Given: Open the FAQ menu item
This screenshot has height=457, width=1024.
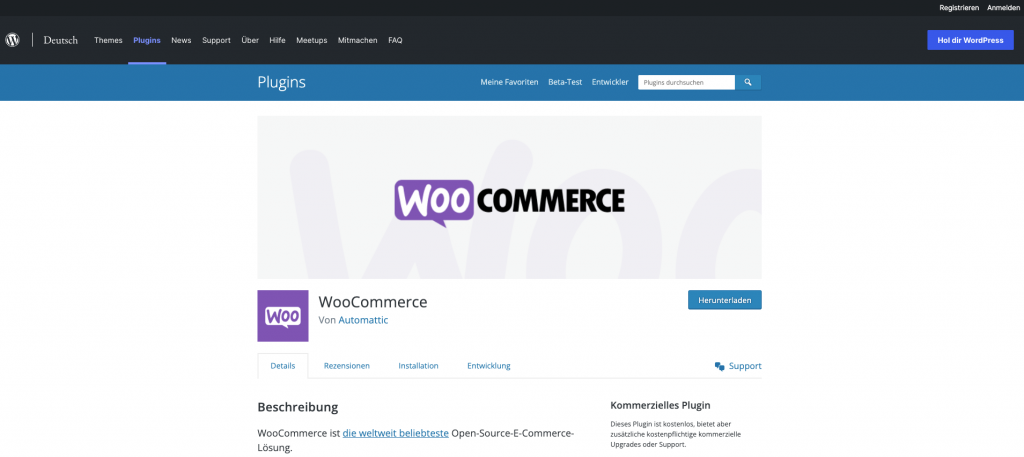Looking at the screenshot, I should pyautogui.click(x=395, y=40).
